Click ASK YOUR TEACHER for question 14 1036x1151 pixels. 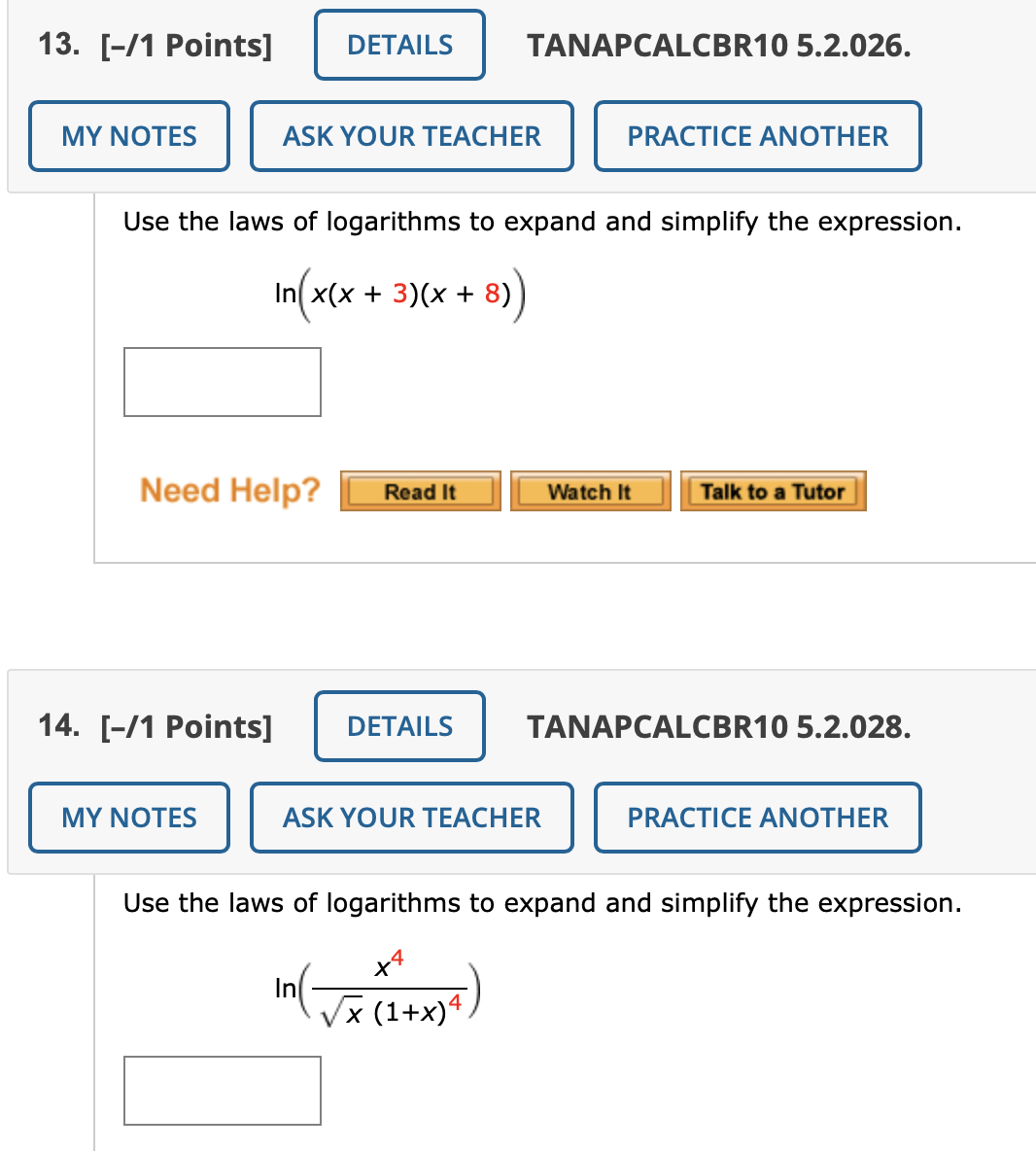tap(411, 818)
